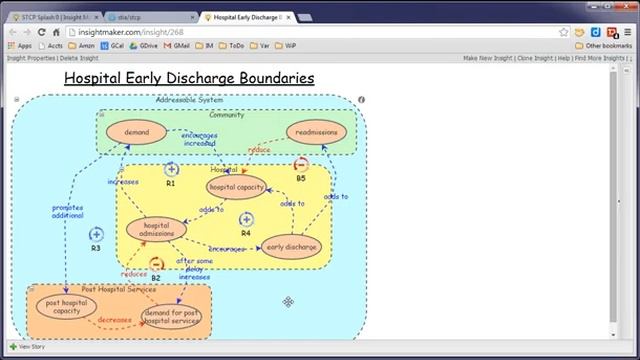Open Insight Properties link
Screen dimensions: 640x360
coord(31,58)
